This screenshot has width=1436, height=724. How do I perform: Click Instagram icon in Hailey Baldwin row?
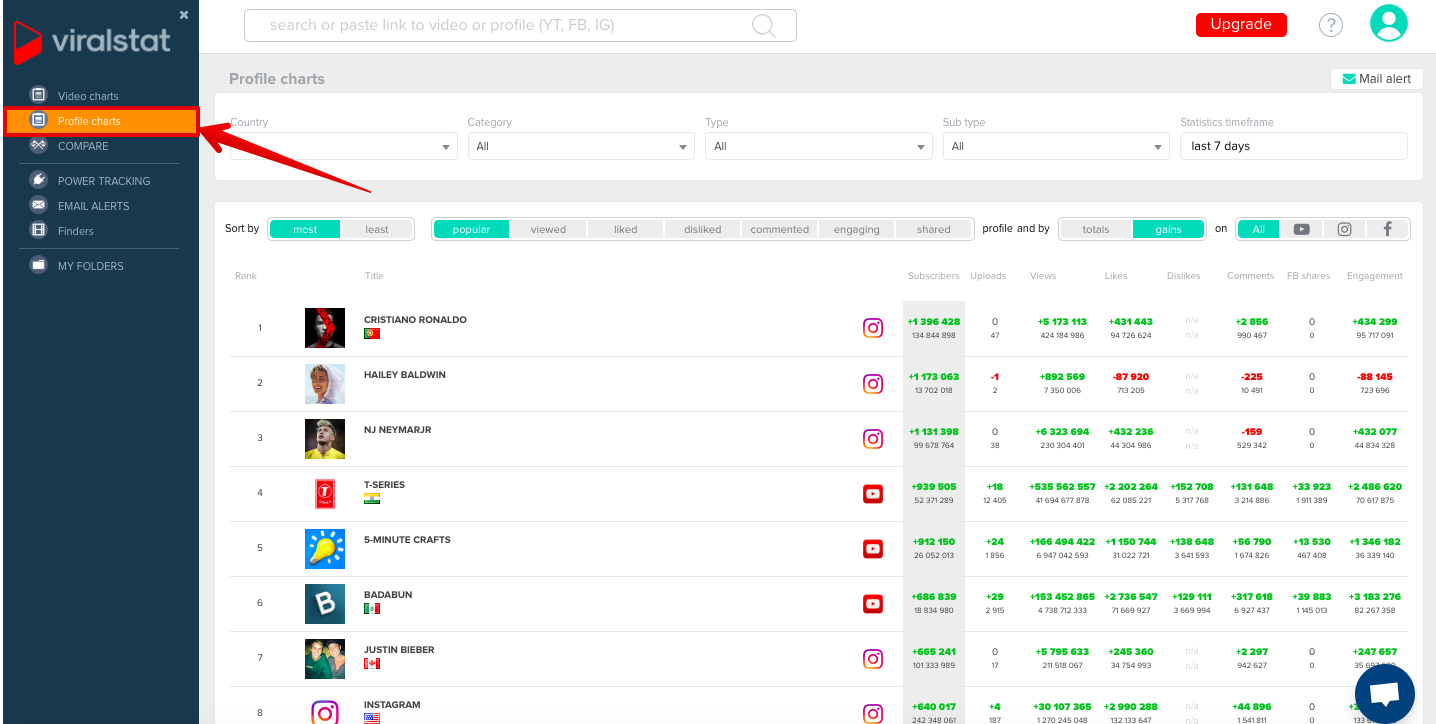873,383
